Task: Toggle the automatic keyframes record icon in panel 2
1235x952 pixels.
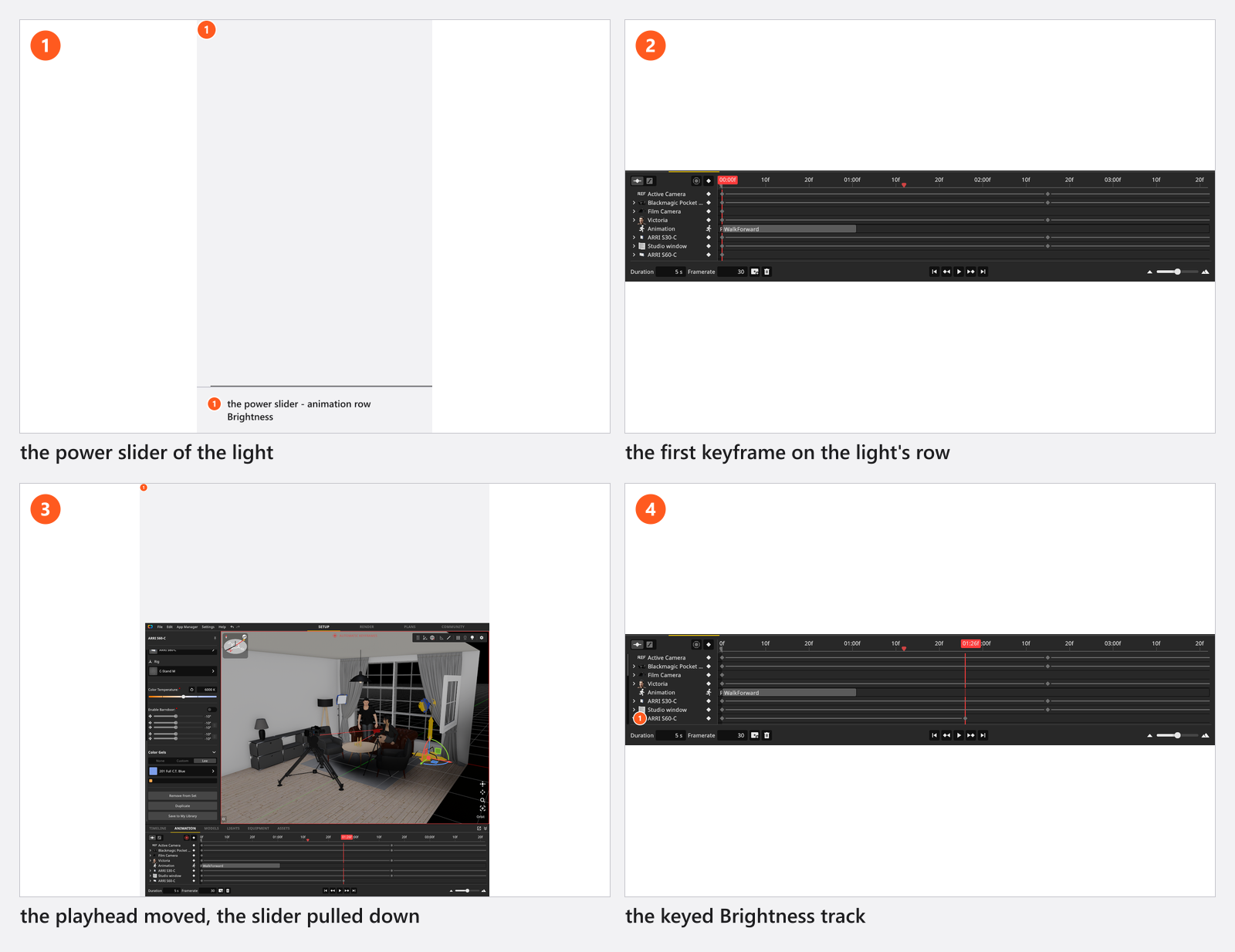Action: (x=696, y=181)
